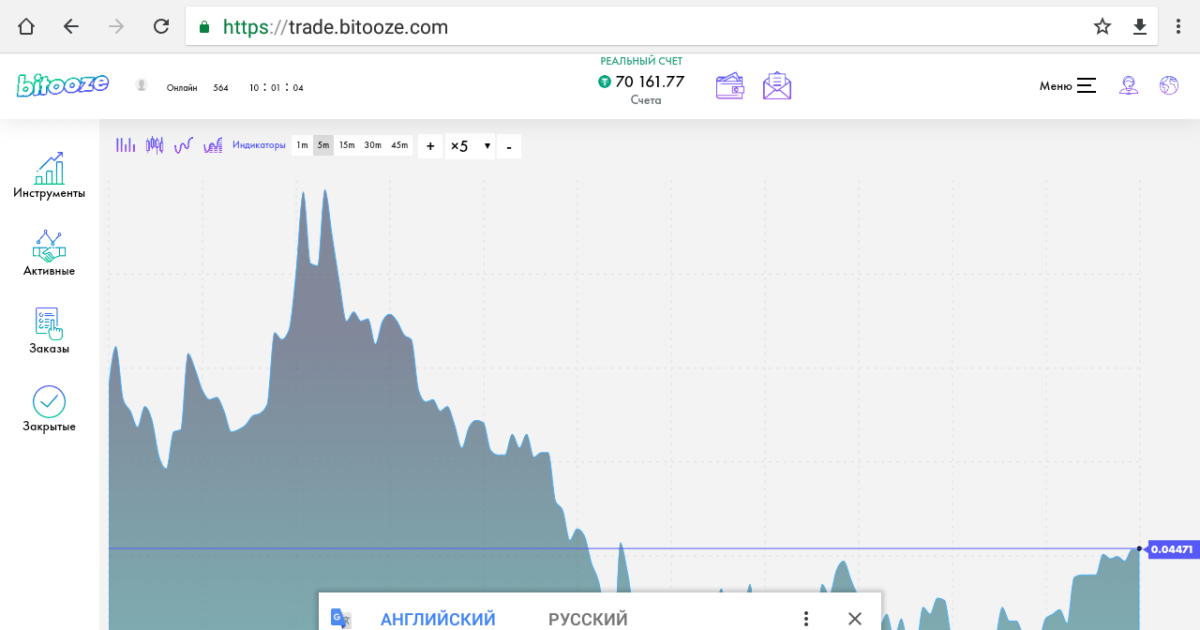Select the area chart type icon
1200x630 pixels.
(x=213, y=146)
